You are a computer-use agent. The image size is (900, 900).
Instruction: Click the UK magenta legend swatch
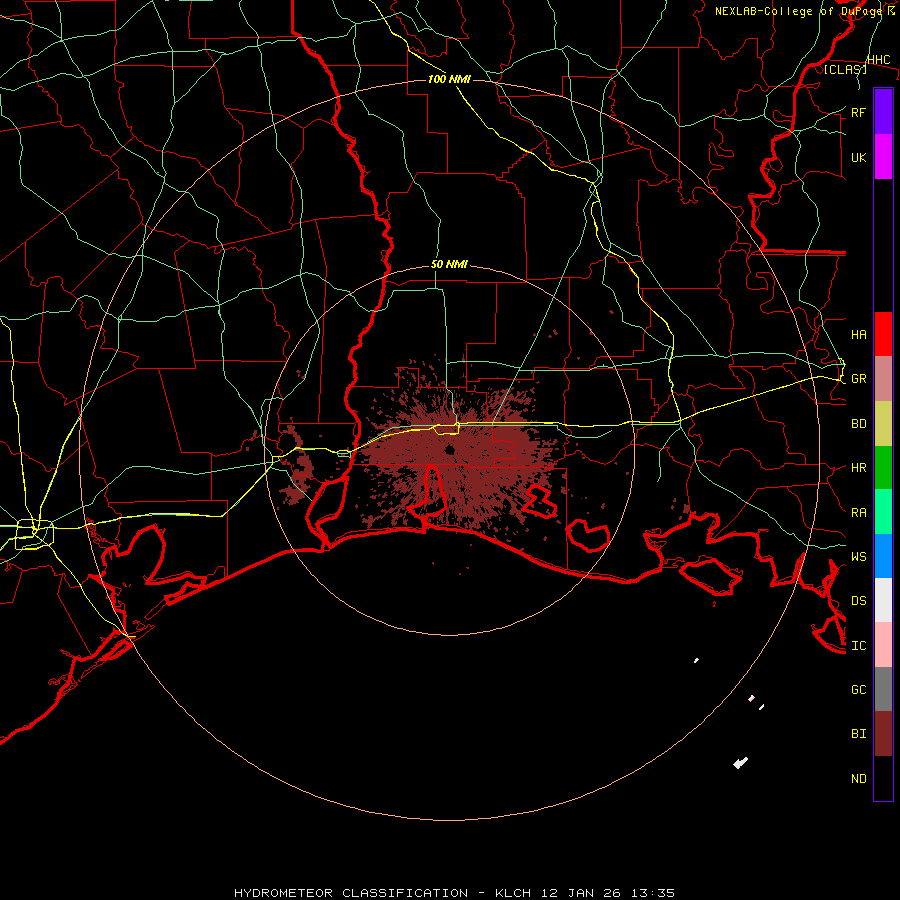883,157
